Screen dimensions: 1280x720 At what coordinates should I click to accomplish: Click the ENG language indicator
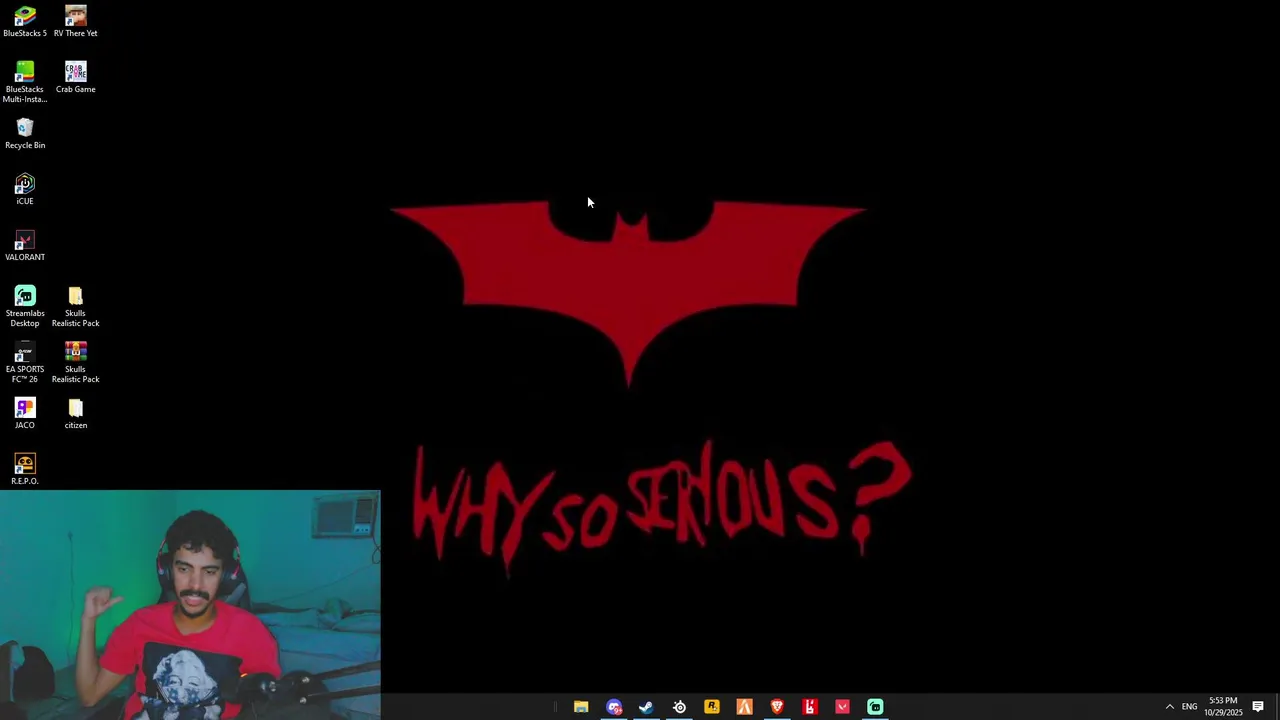pyautogui.click(x=1189, y=707)
